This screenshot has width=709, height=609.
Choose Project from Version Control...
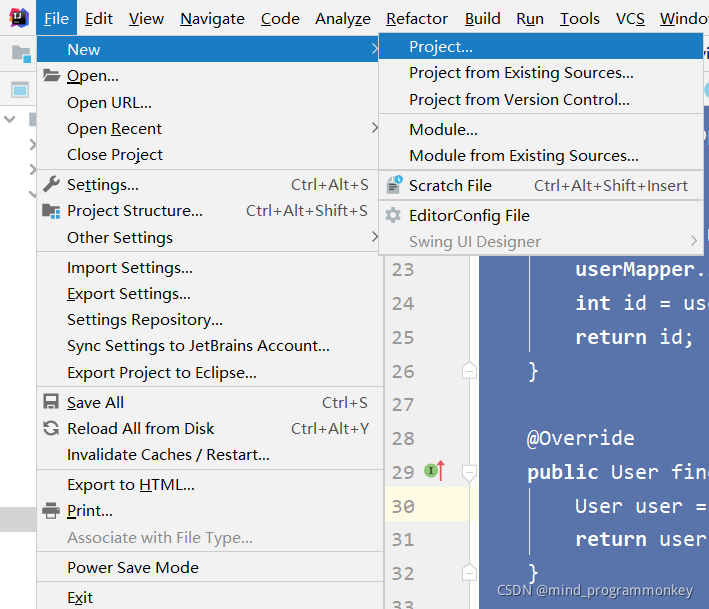click(541, 99)
